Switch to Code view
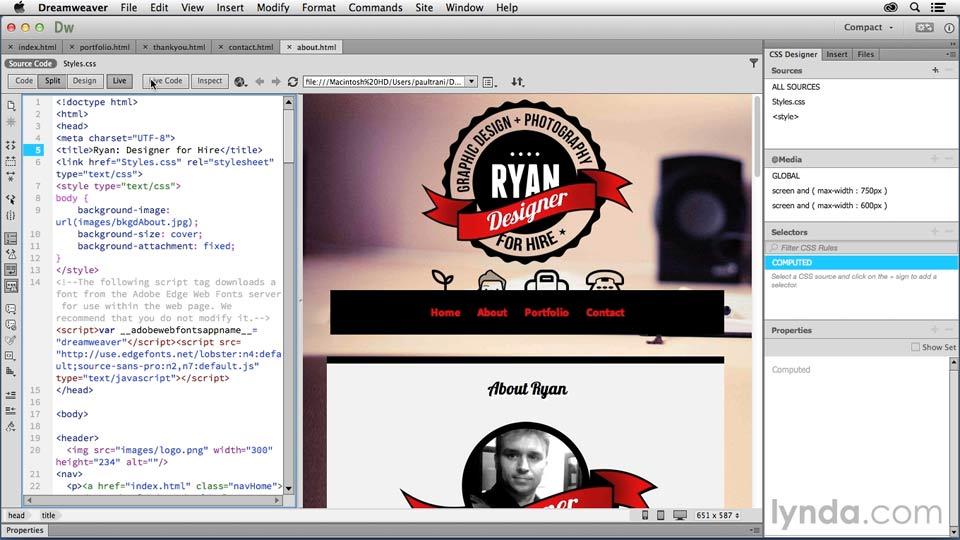This screenshot has width=960, height=540. click(x=24, y=81)
